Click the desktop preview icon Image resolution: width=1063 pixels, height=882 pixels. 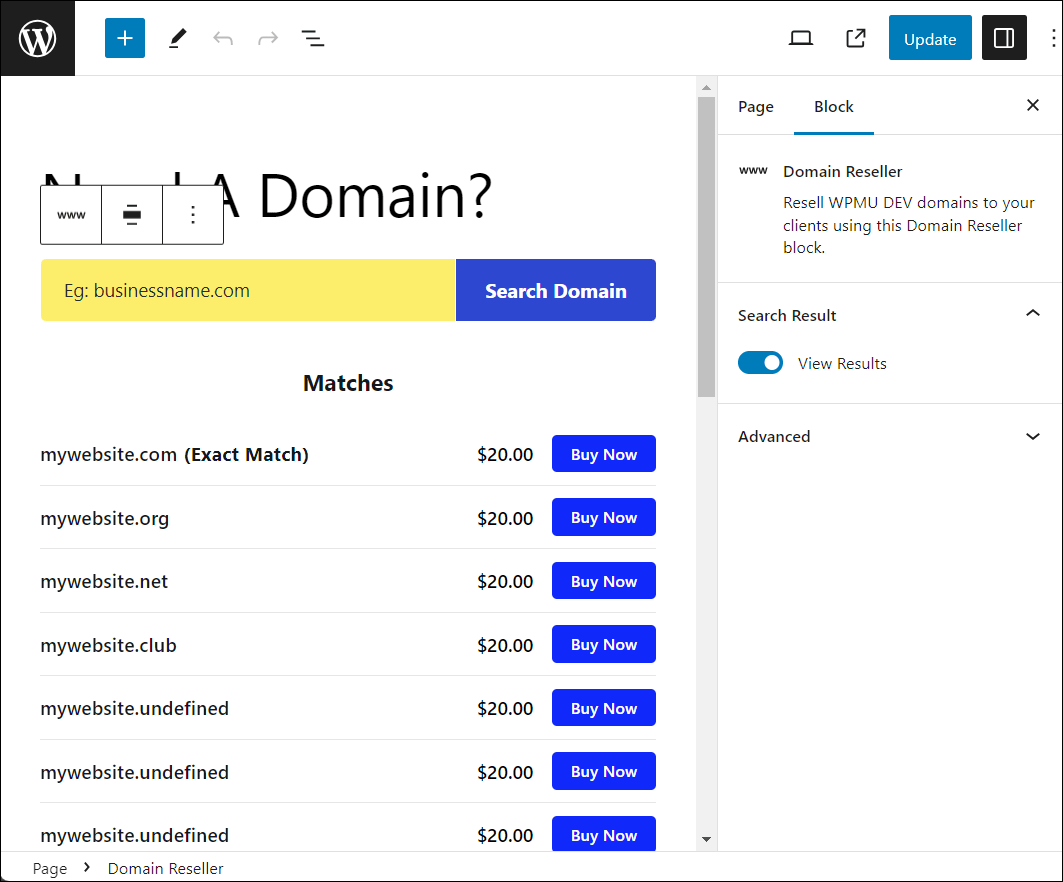800,37
